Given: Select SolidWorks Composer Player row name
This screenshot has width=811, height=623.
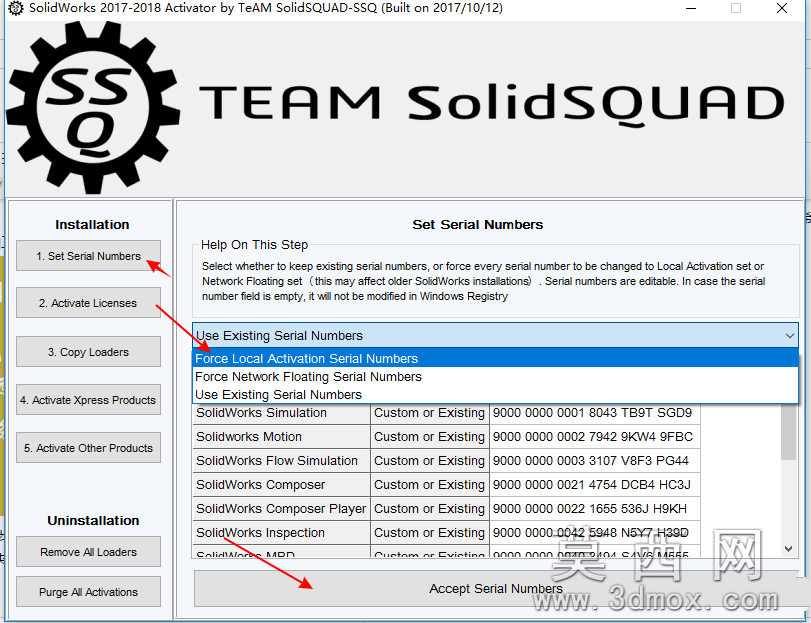Looking at the screenshot, I should (281, 508).
